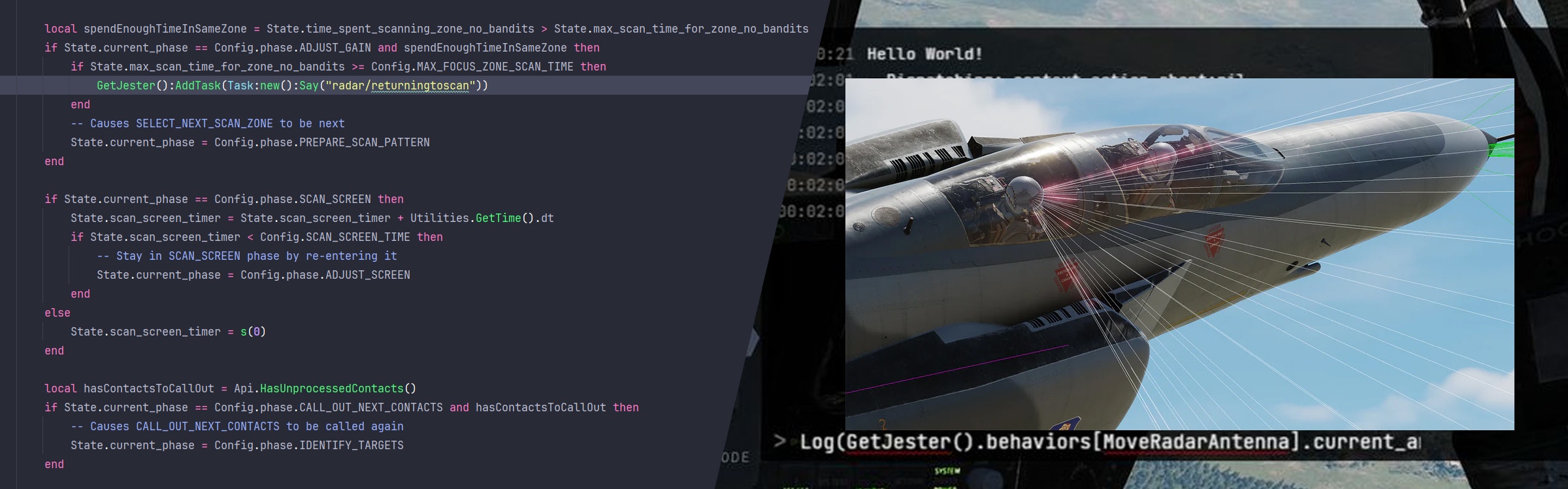Click the s(0) value in timer reset
Image resolution: width=1568 pixels, height=489 pixels.
click(253, 332)
